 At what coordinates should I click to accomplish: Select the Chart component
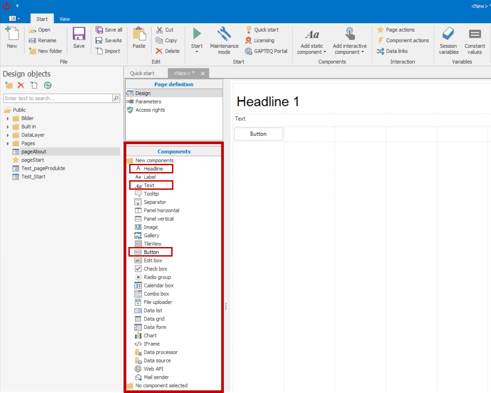click(146, 335)
